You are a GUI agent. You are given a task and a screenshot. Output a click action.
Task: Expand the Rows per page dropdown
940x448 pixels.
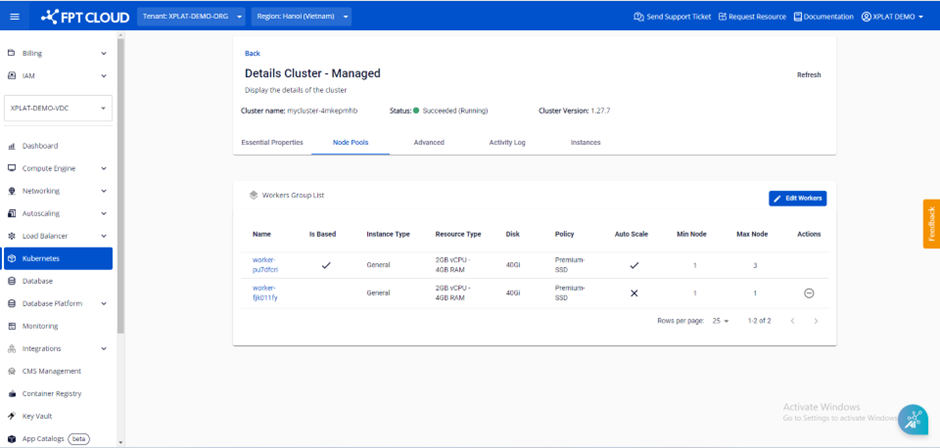(720, 321)
